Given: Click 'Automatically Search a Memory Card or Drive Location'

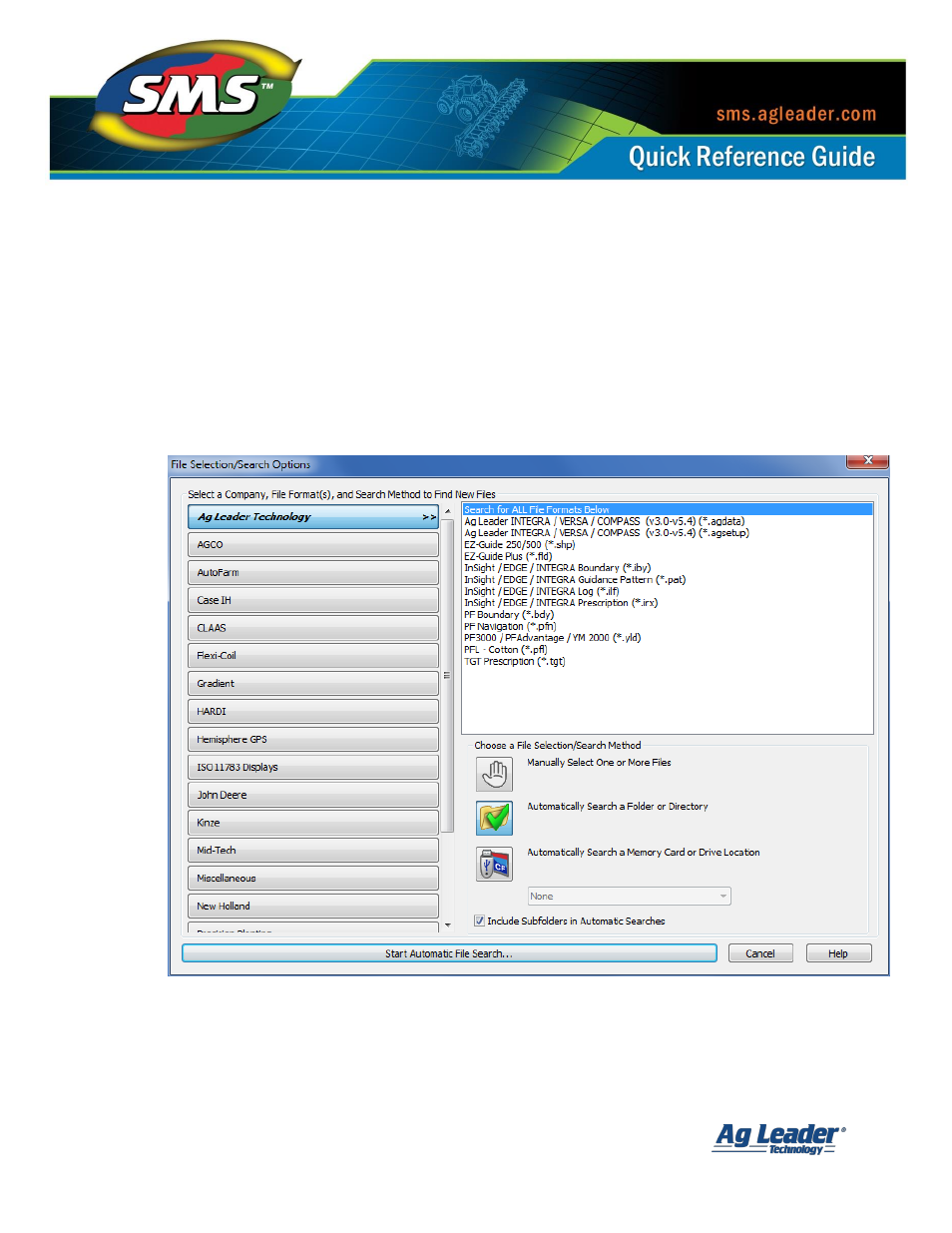Looking at the screenshot, I should pyautogui.click(x=644, y=853).
